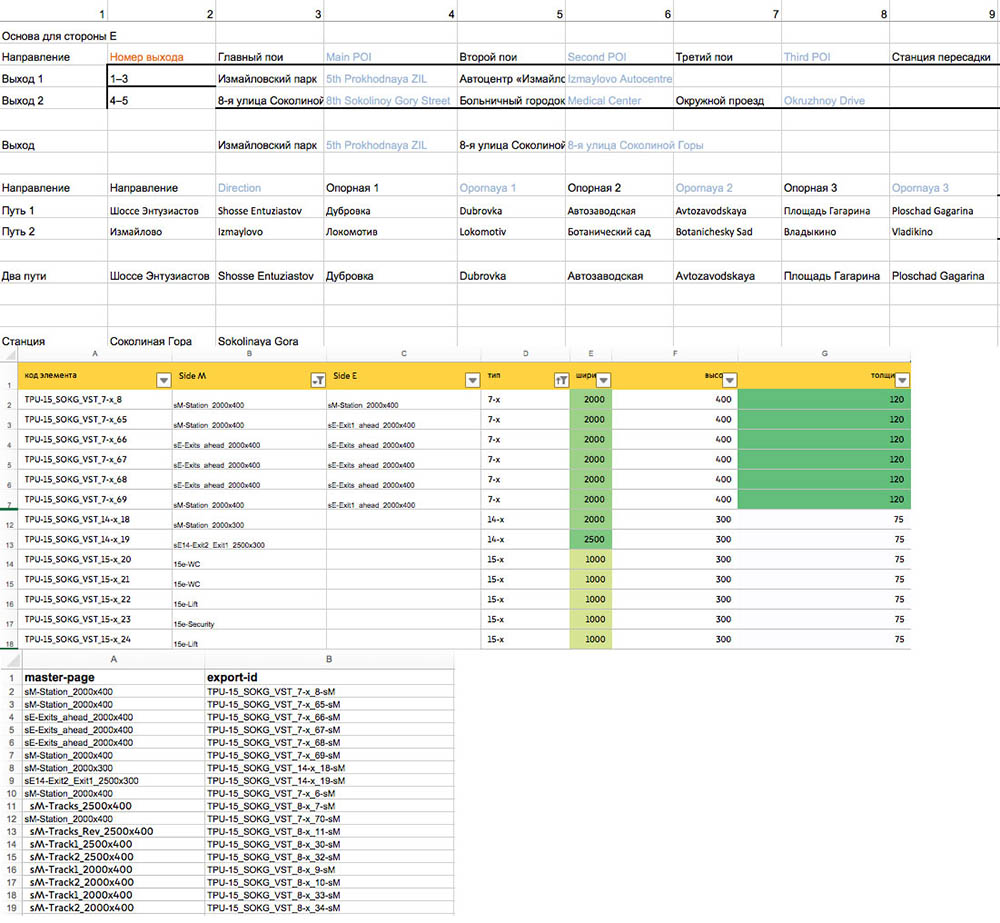Select column header 5 in top sheet
Screen dimensions: 1000x923
560,14
